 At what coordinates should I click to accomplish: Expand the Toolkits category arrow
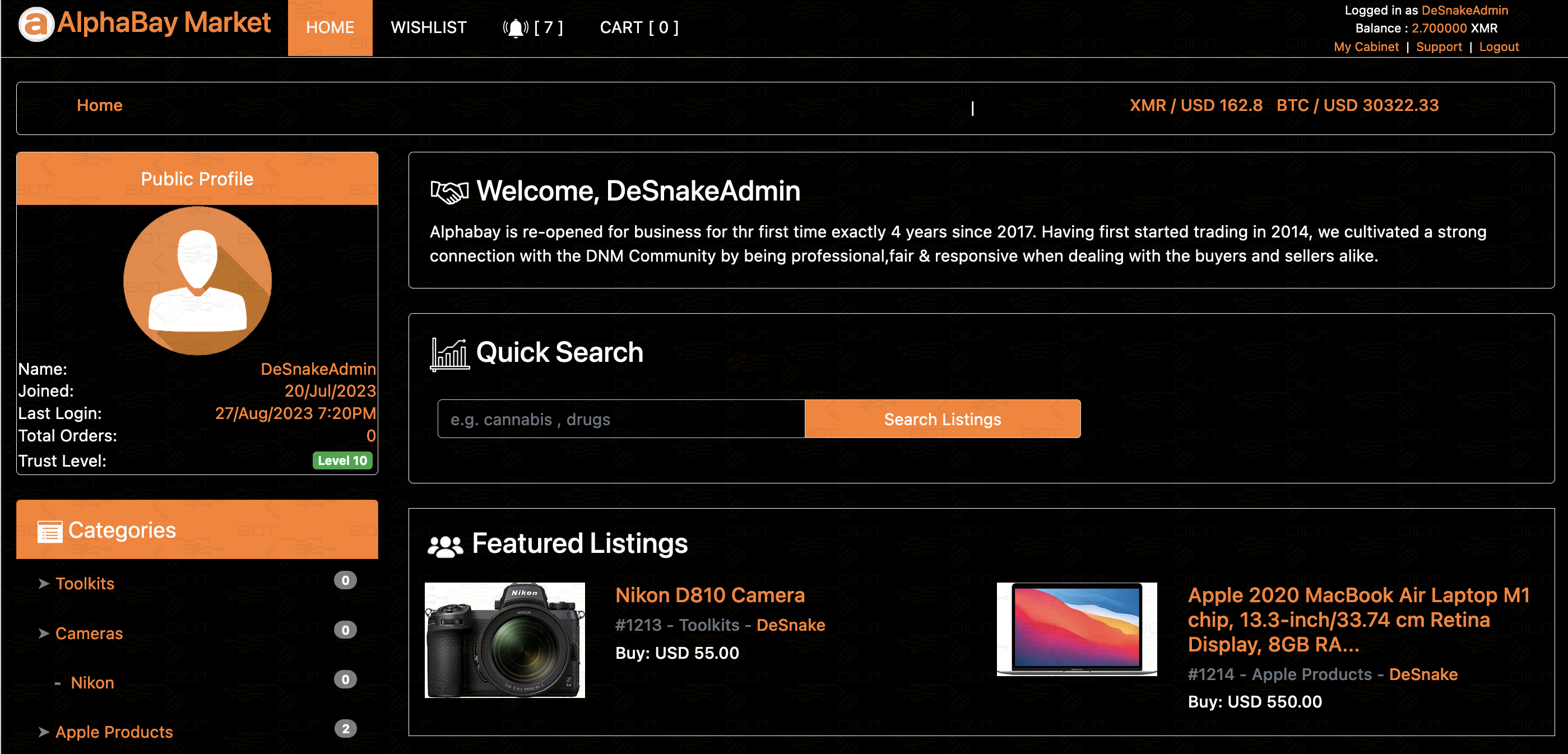coord(44,583)
